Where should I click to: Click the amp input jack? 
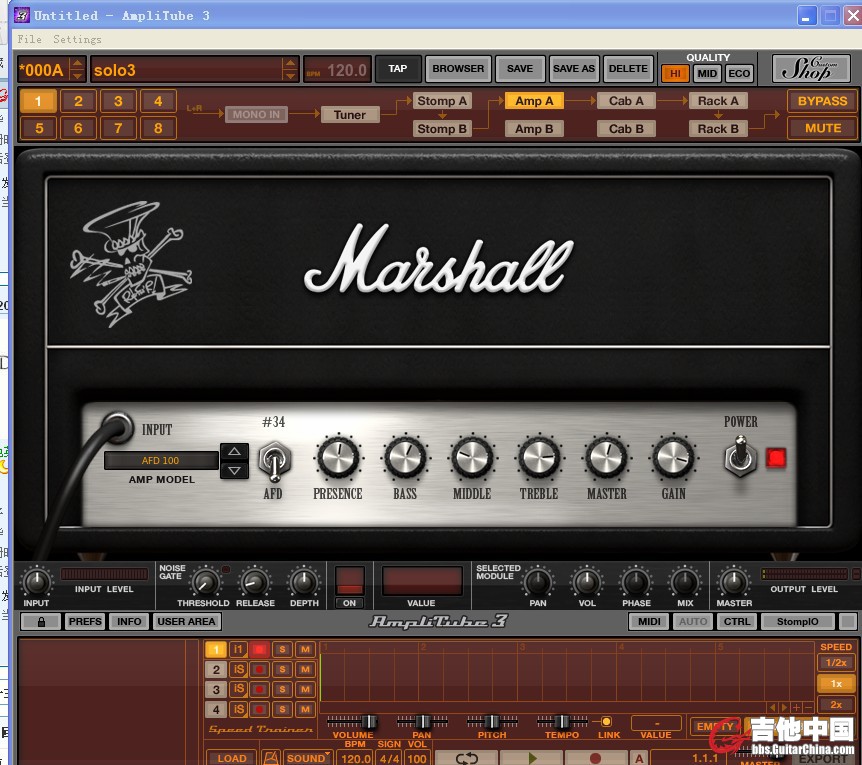(117, 427)
